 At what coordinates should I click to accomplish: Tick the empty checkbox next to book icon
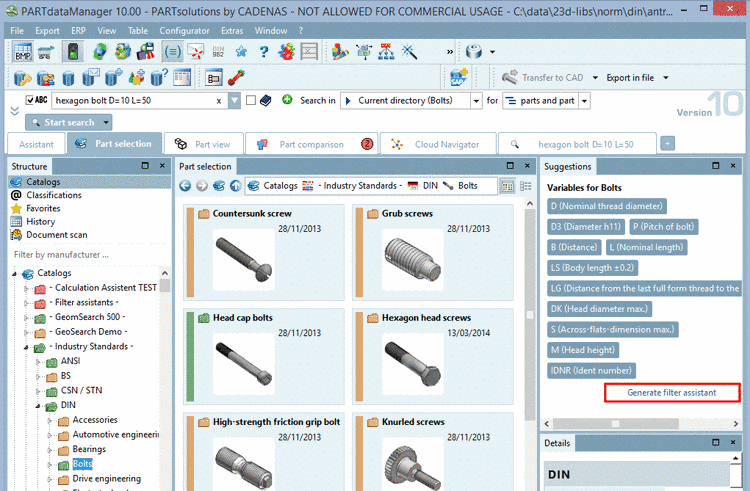click(251, 100)
